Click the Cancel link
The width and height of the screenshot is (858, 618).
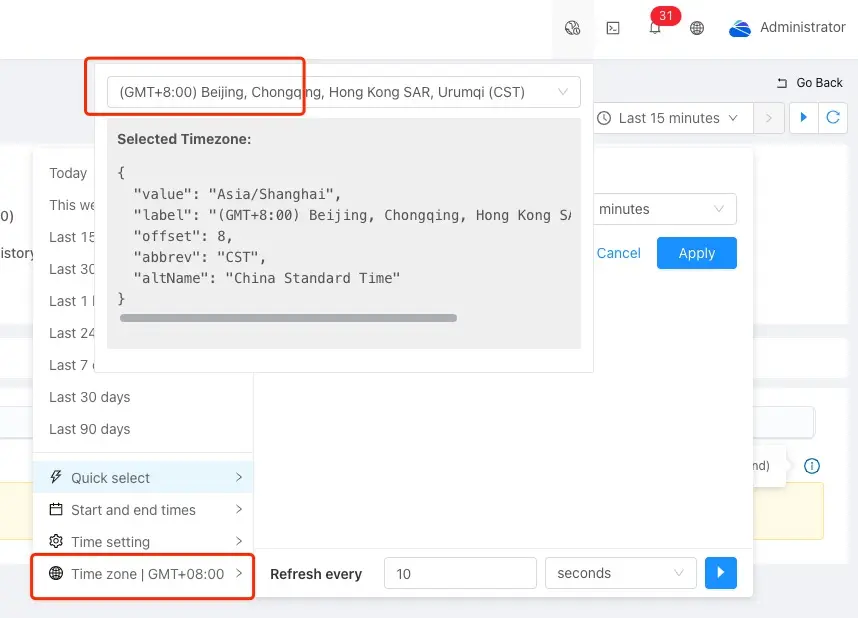(618, 253)
